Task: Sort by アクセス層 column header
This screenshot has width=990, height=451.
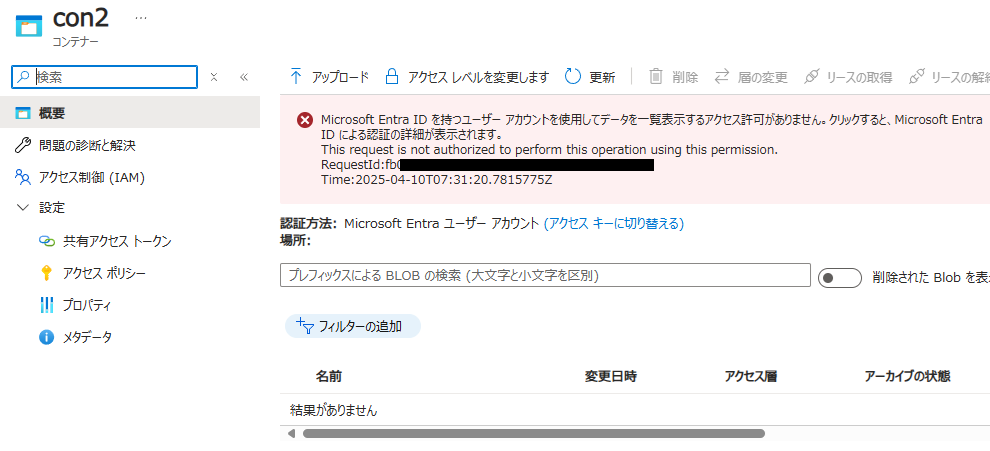Action: [x=751, y=376]
